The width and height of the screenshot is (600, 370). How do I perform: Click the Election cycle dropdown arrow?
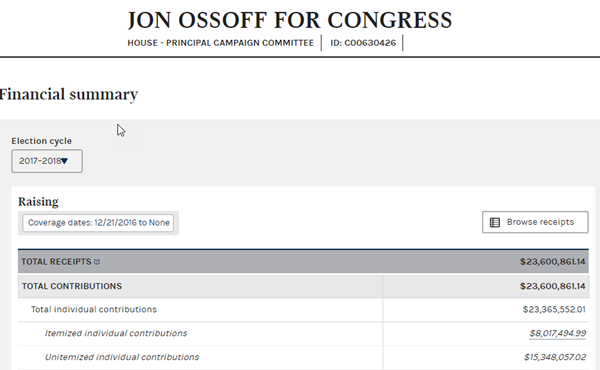tap(65, 161)
